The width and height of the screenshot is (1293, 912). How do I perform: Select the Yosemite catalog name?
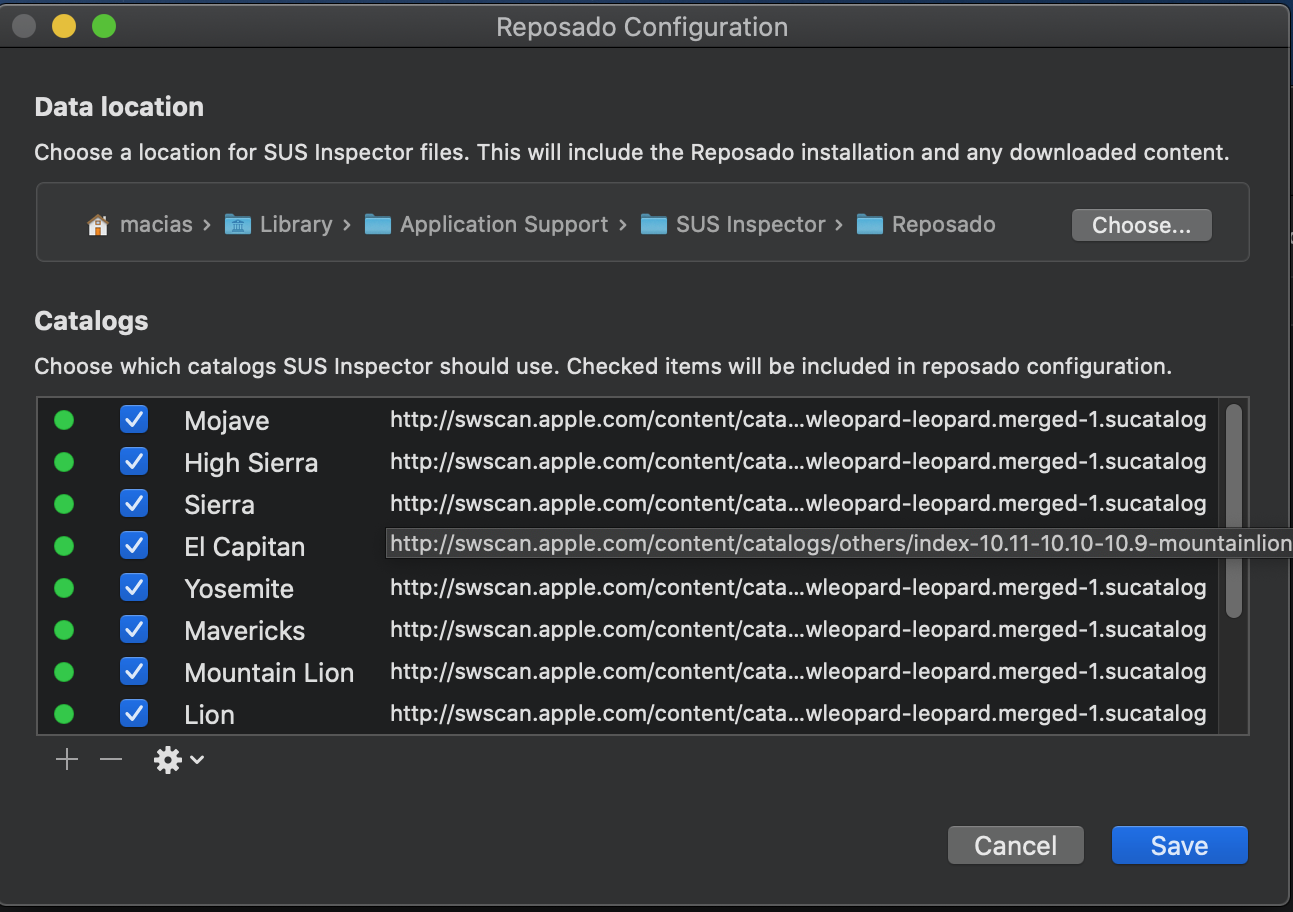coord(239,589)
